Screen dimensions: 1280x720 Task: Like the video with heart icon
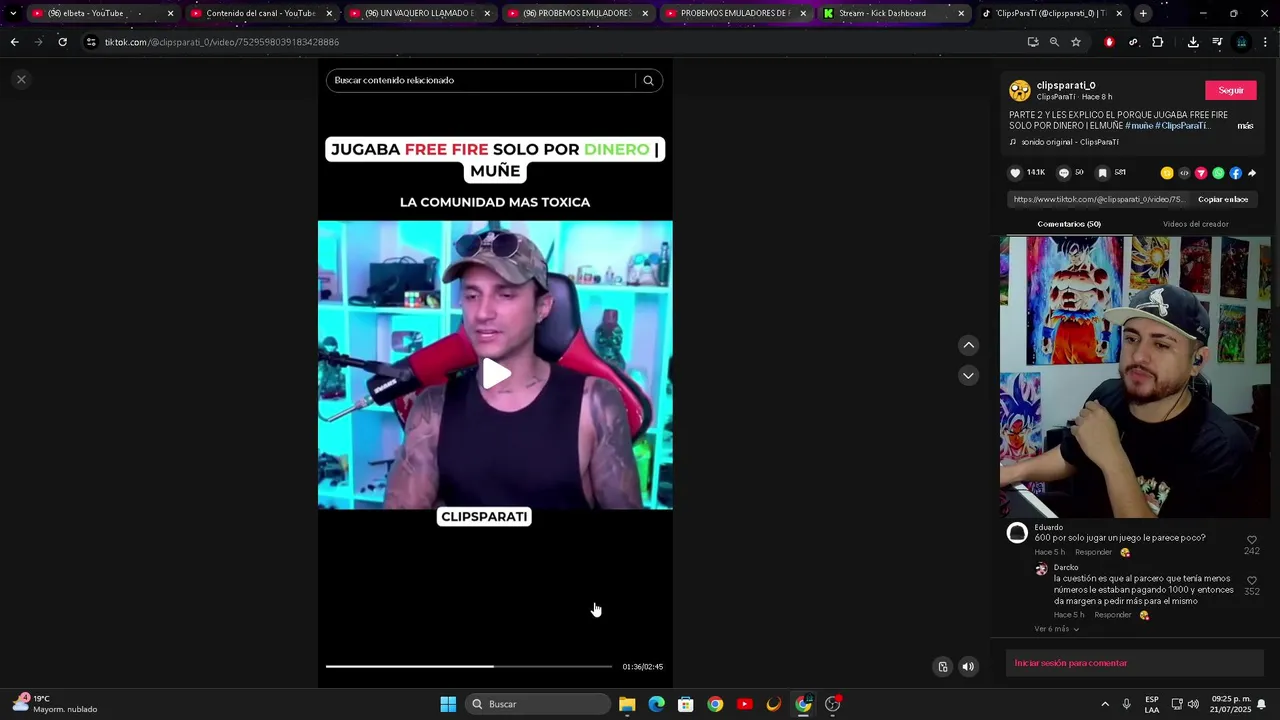[x=1015, y=173]
